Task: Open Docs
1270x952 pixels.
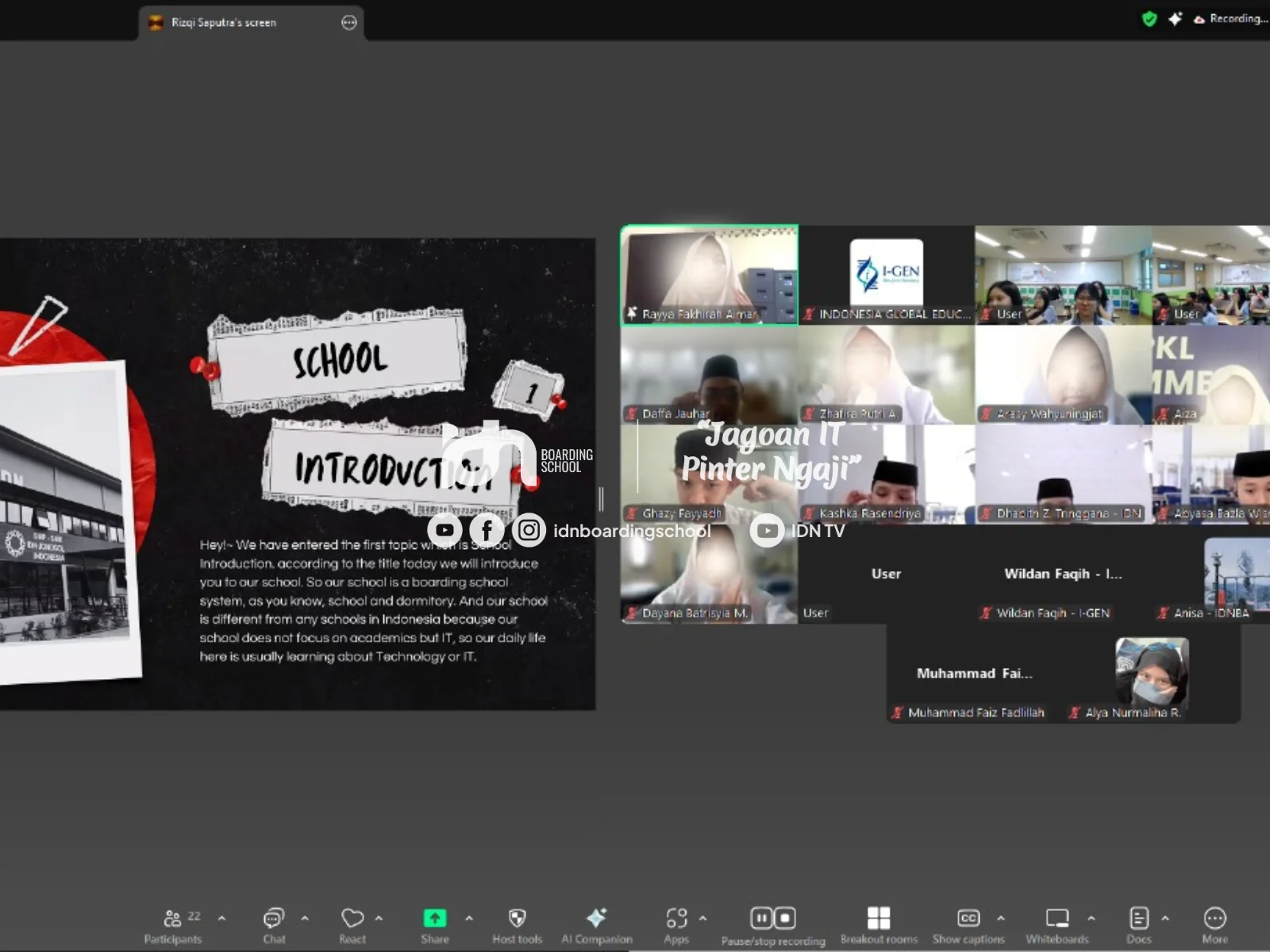Action: (x=1139, y=926)
